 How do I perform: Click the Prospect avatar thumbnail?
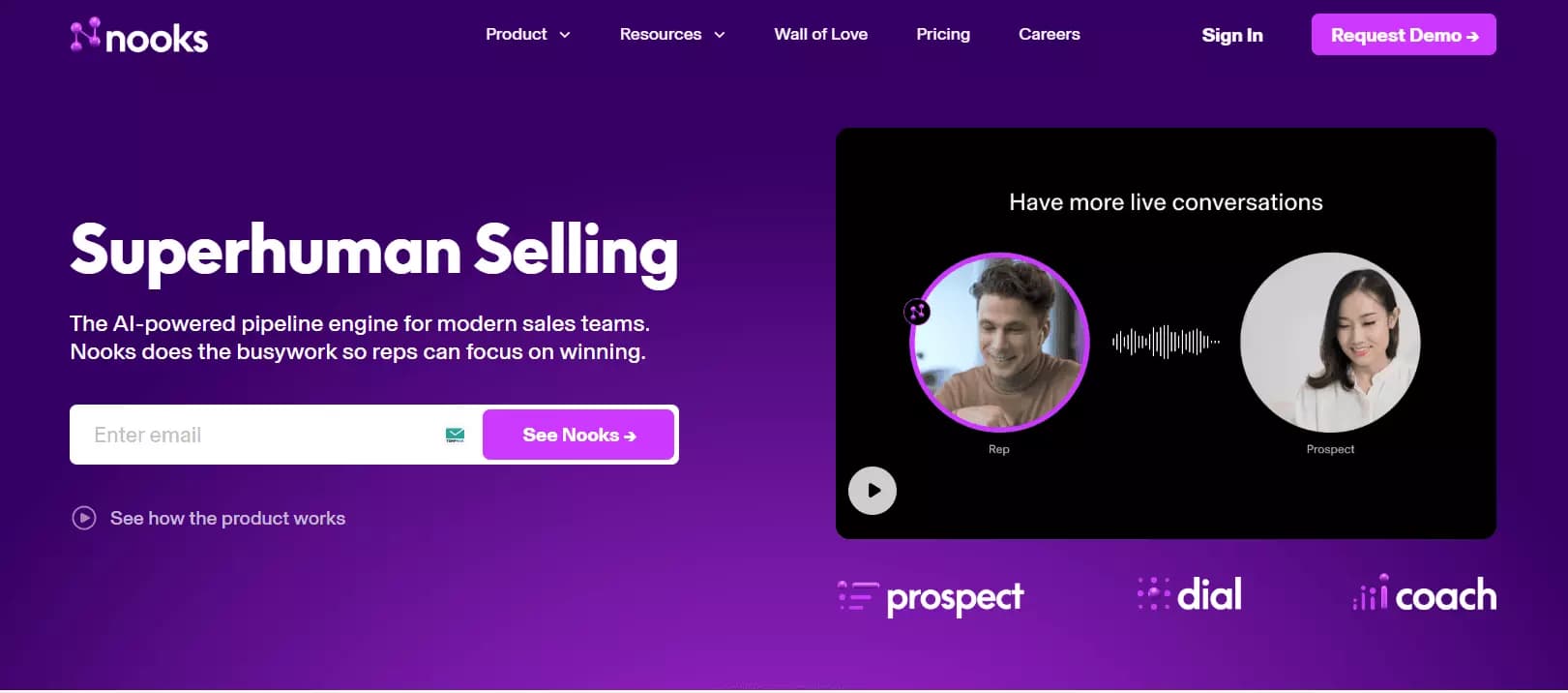tap(1330, 342)
